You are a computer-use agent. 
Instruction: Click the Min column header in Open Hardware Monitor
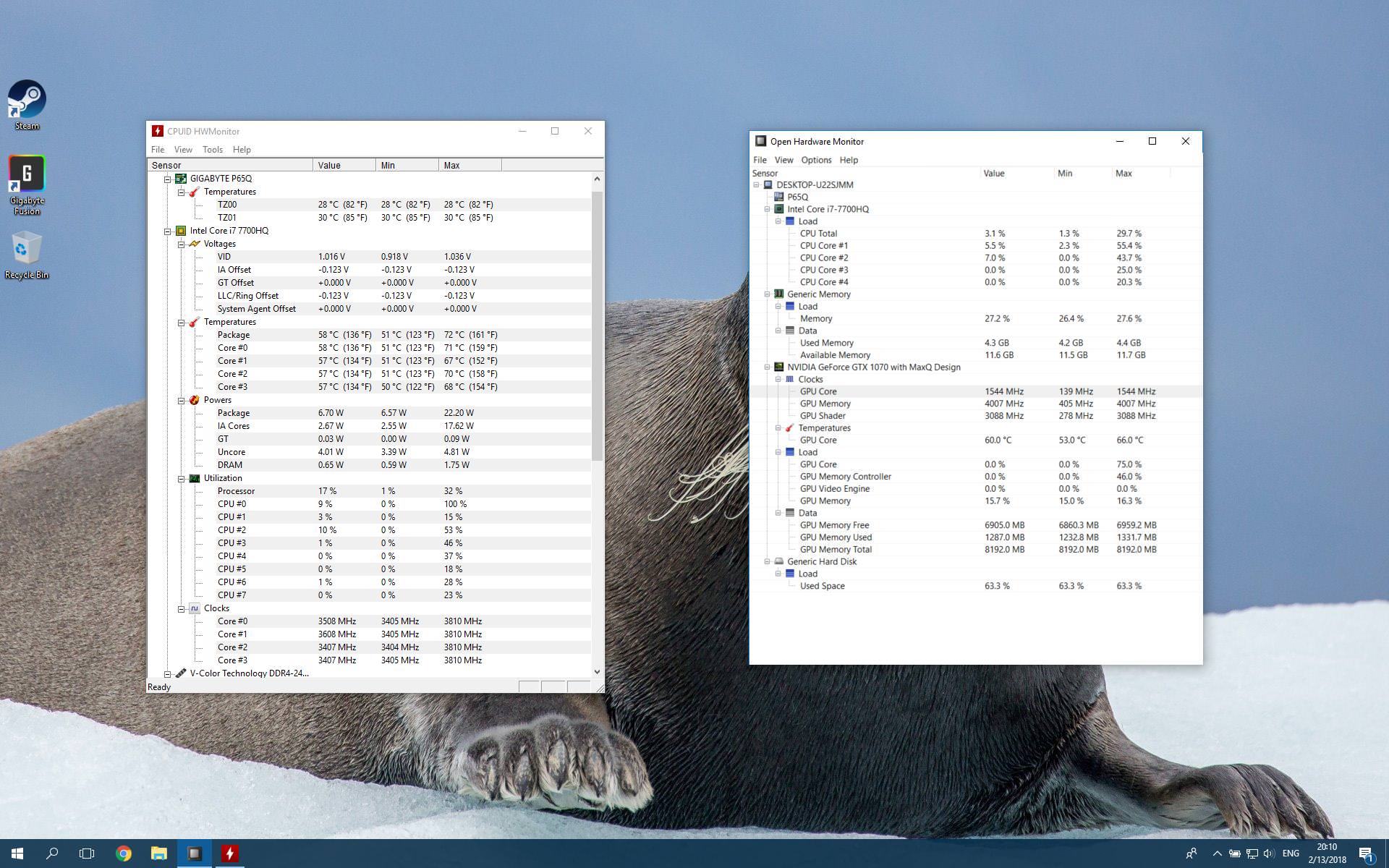[1082, 174]
